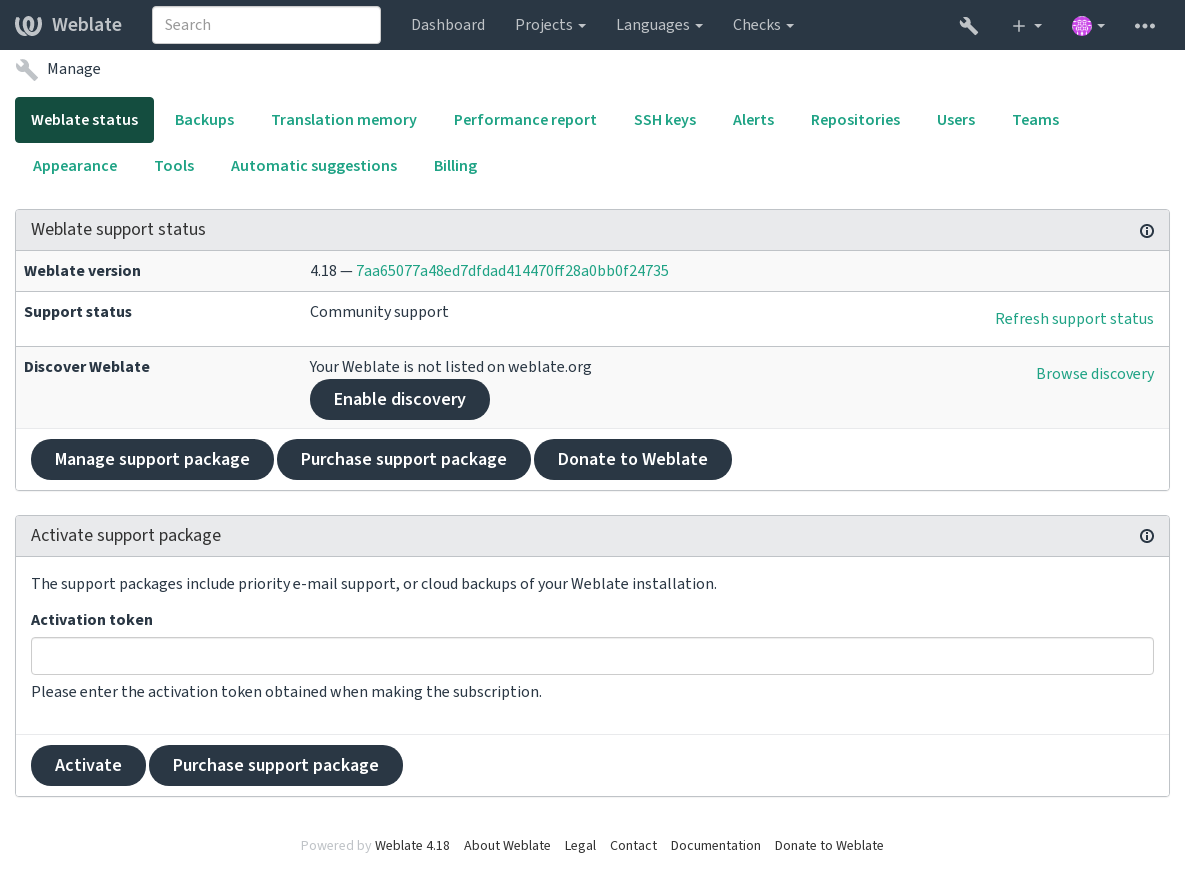Open Weblate 4.18 footer link

(x=412, y=845)
